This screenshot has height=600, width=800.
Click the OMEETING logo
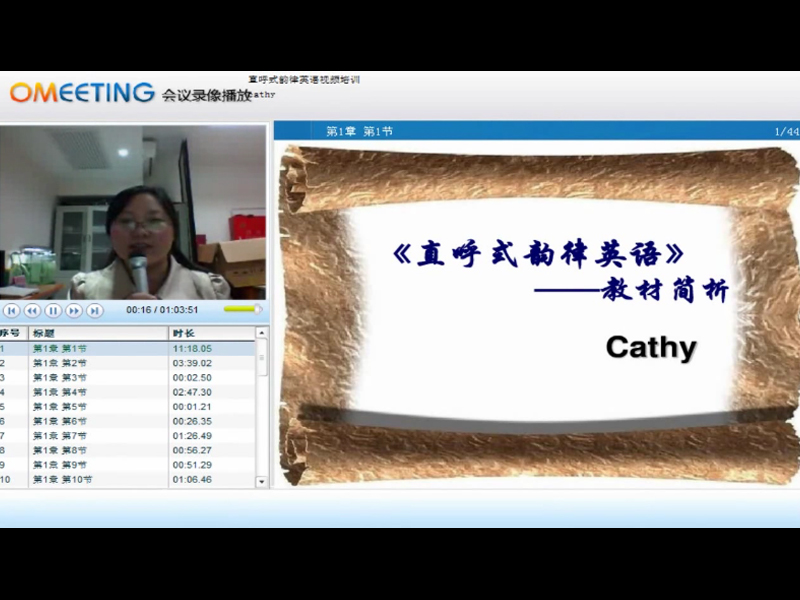pyautogui.click(x=82, y=93)
